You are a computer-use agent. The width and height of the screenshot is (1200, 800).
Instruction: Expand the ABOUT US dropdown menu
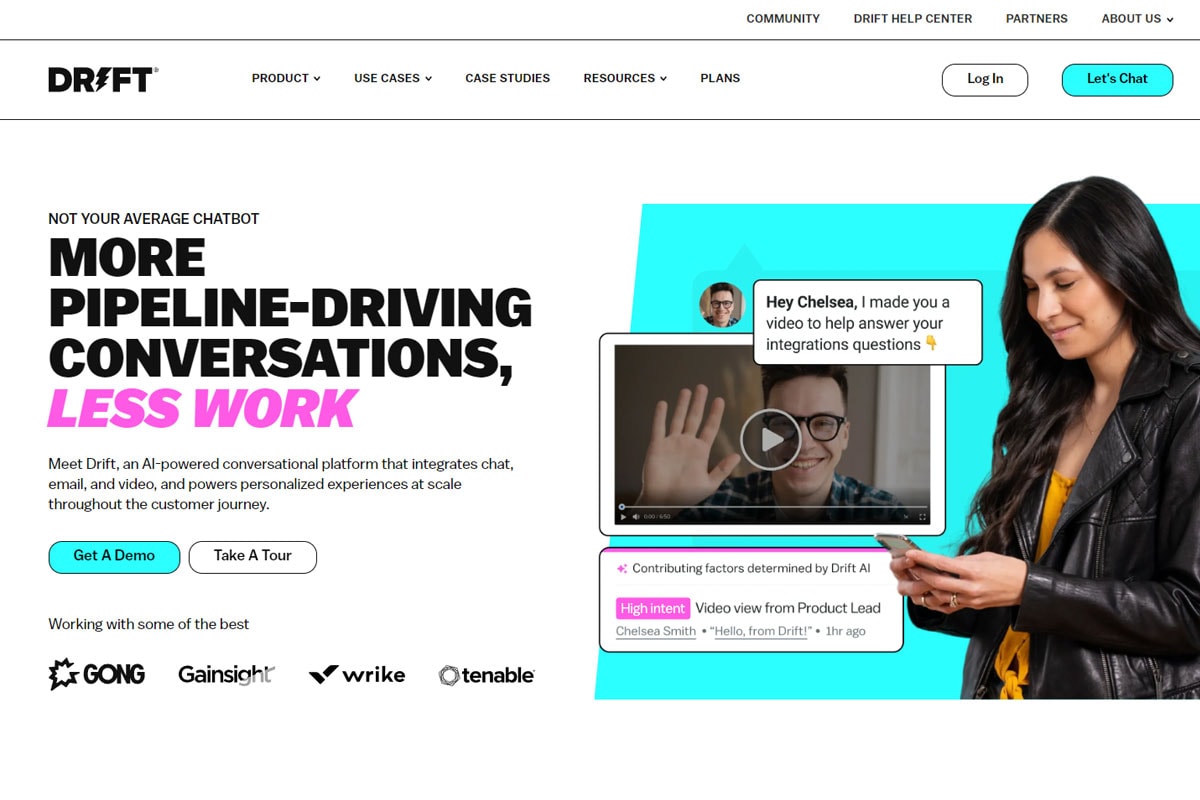tap(1138, 19)
